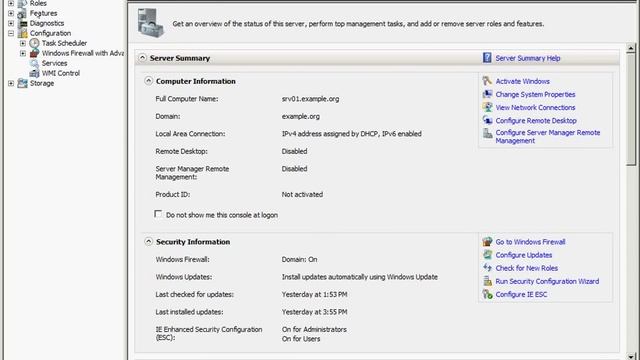This screenshot has width=640, height=360.
Task: Select Services in the Configuration tree
Action: coord(54,63)
